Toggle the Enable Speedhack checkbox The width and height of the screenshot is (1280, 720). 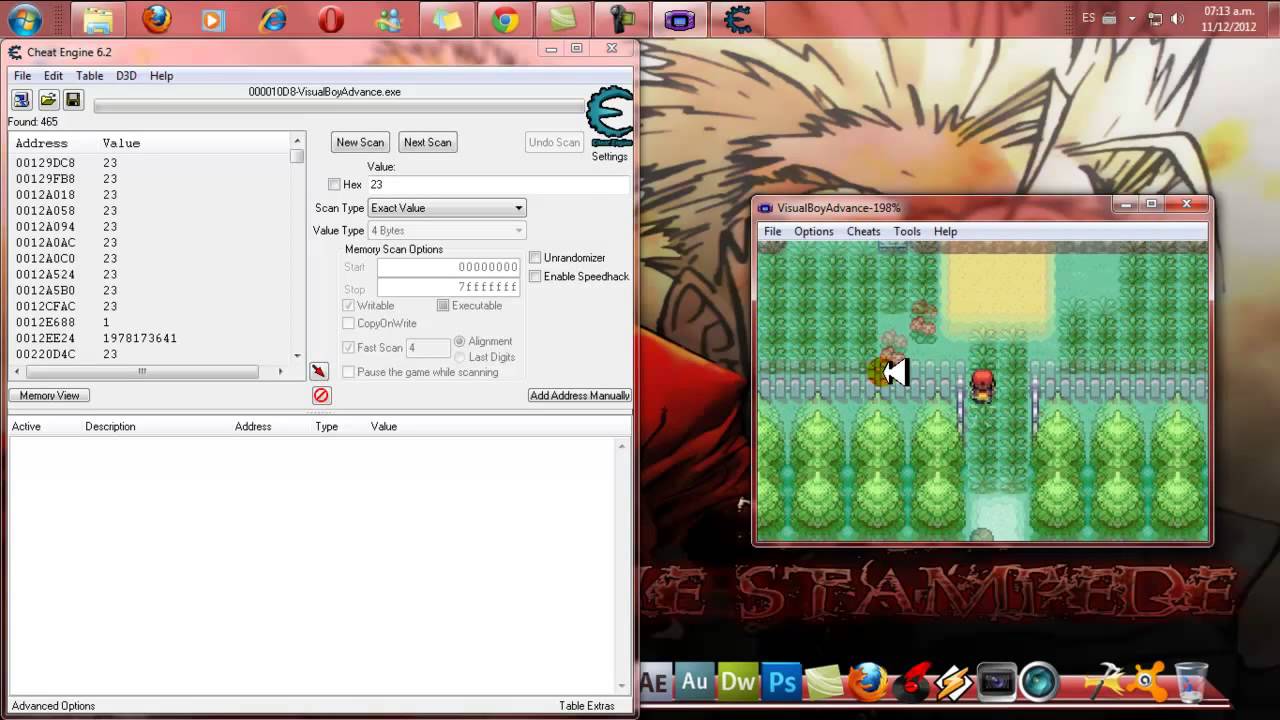tap(535, 277)
